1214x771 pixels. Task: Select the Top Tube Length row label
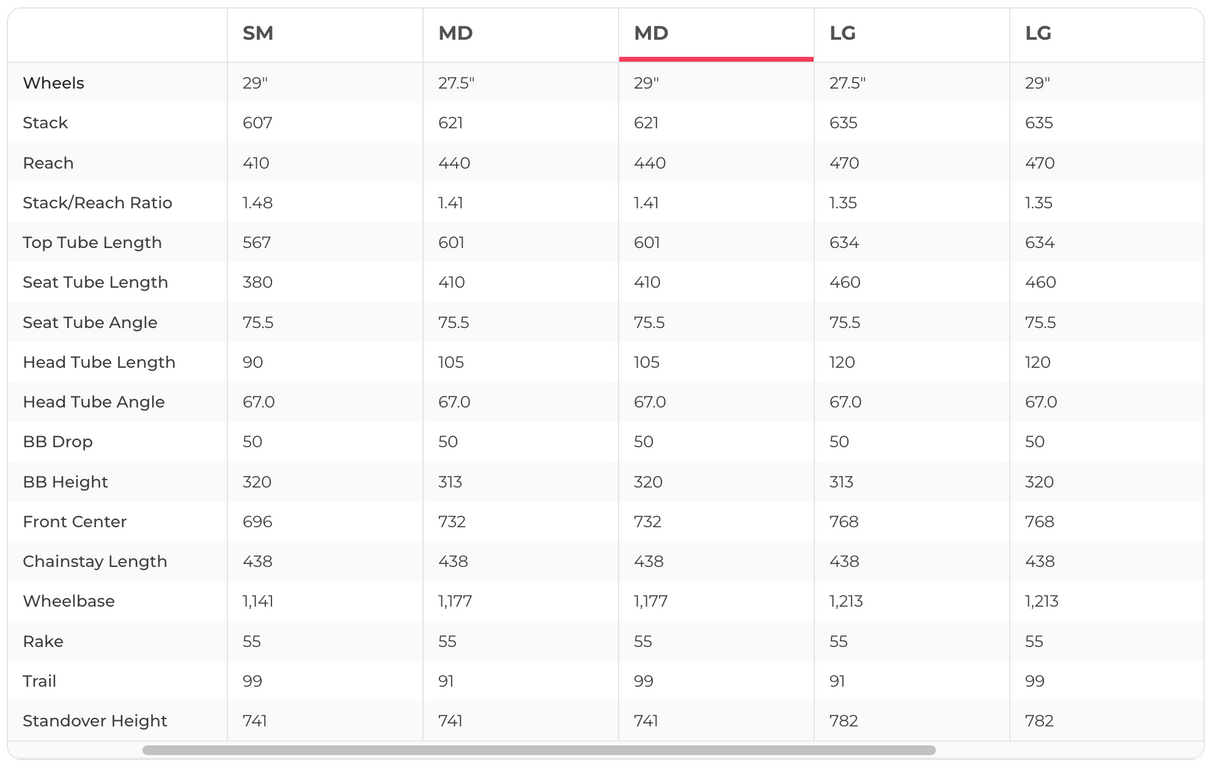92,243
